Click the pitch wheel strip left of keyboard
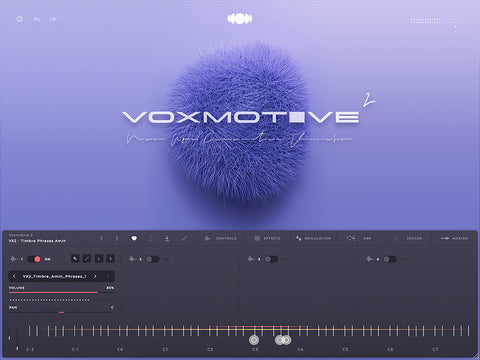The image size is (480, 360). click(9, 338)
